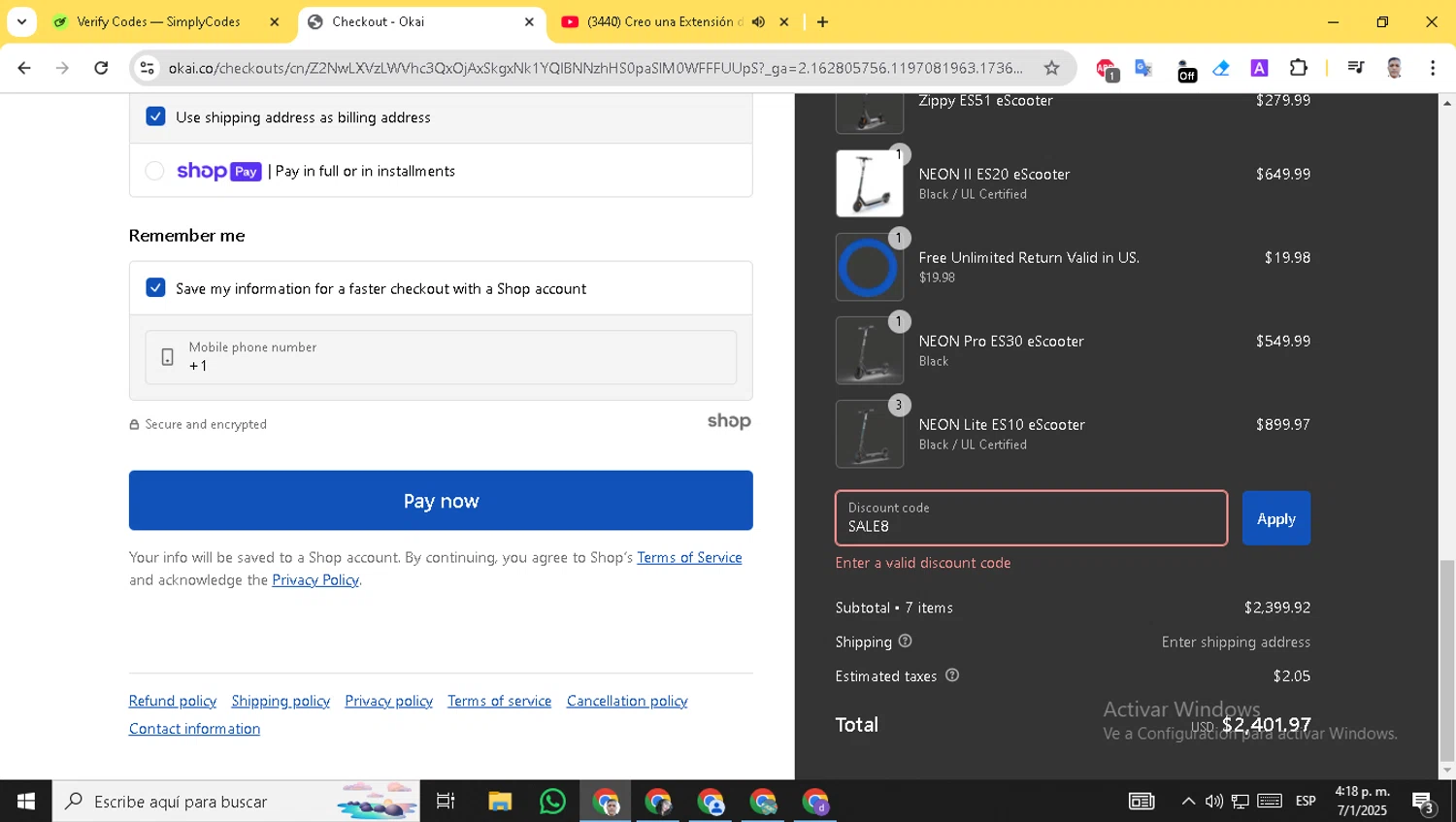Image resolution: width=1456 pixels, height=822 pixels.
Task: Open a new browser tab
Action: click(822, 21)
